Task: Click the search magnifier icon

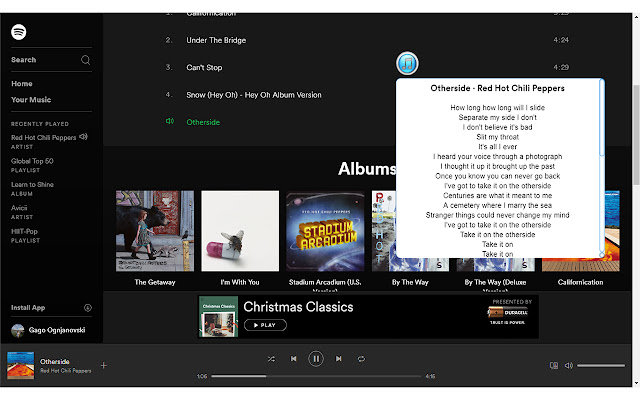Action: tap(85, 60)
